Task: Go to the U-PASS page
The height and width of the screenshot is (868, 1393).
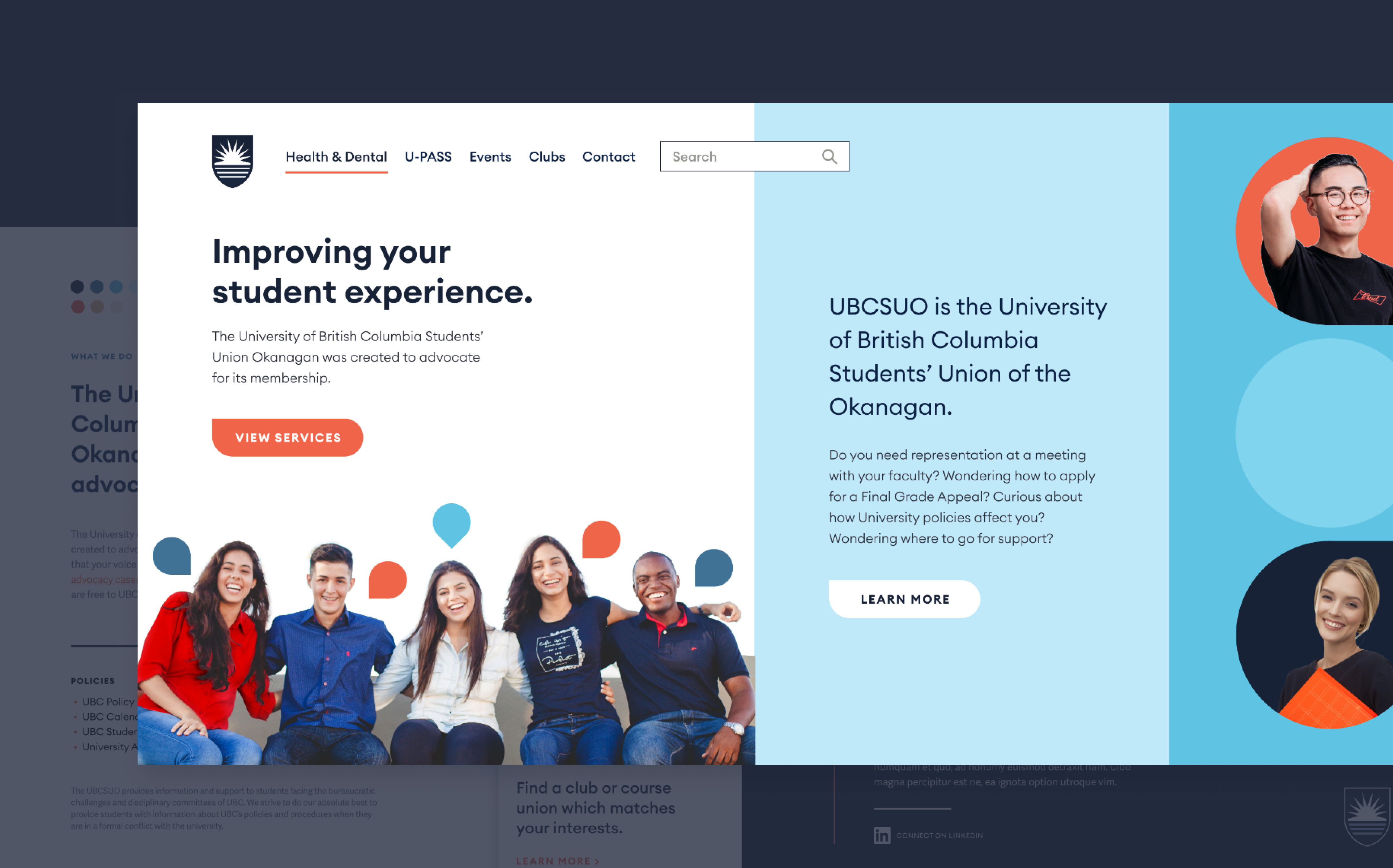Action: click(x=428, y=157)
